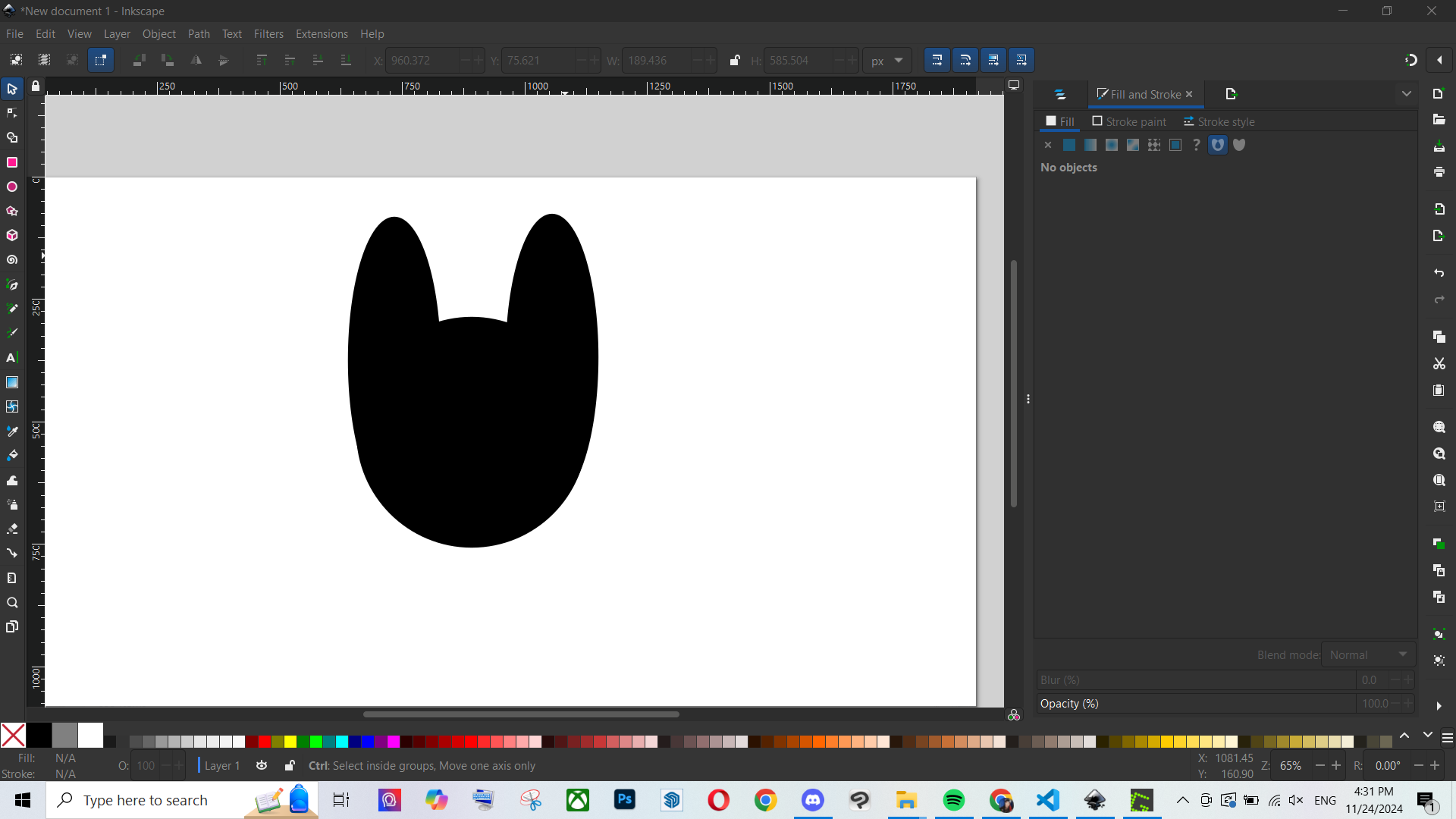Toggle the guides lock at ruler corner

(36, 86)
